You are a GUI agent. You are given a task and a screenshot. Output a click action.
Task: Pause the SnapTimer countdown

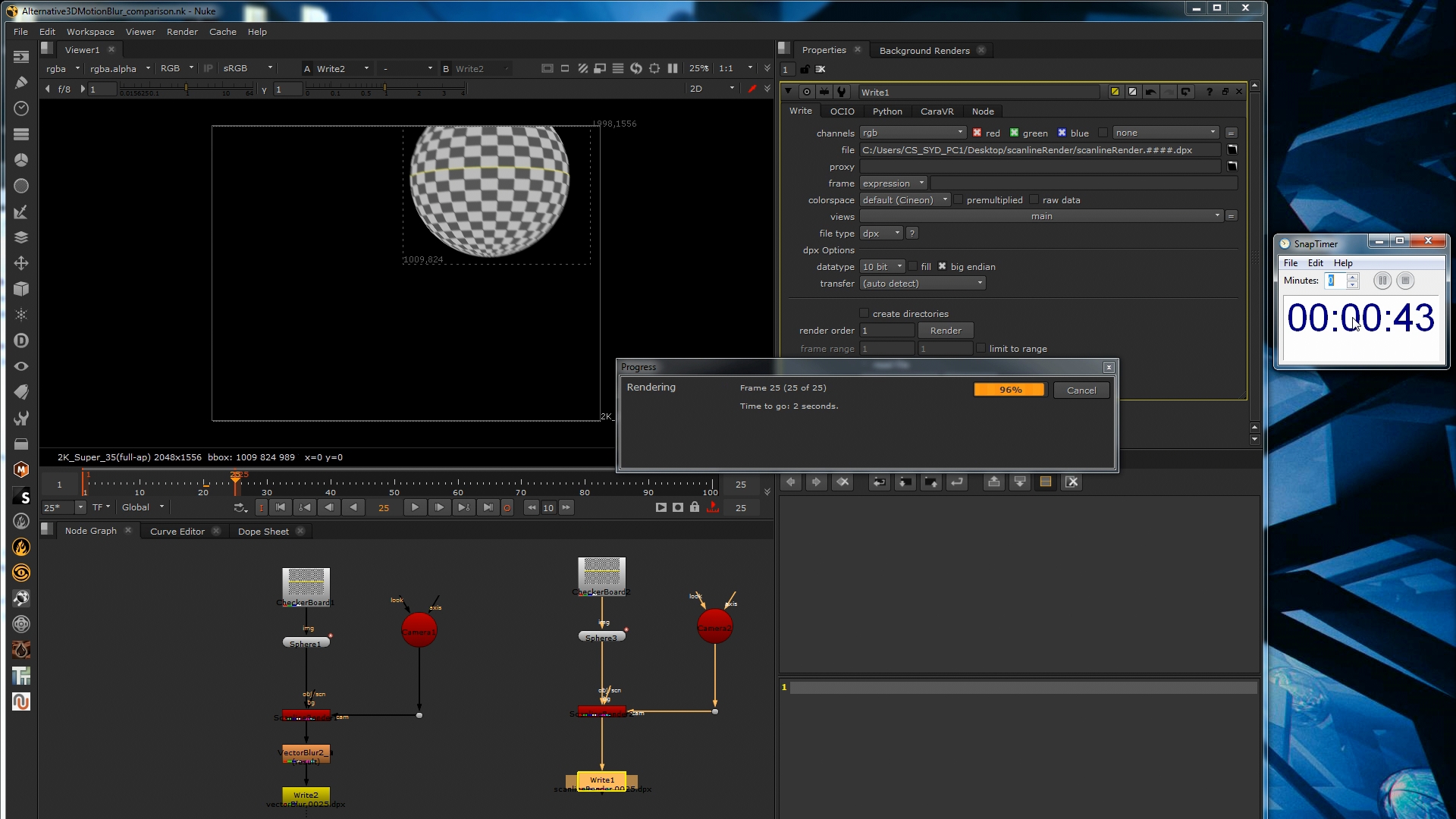[x=1382, y=281]
